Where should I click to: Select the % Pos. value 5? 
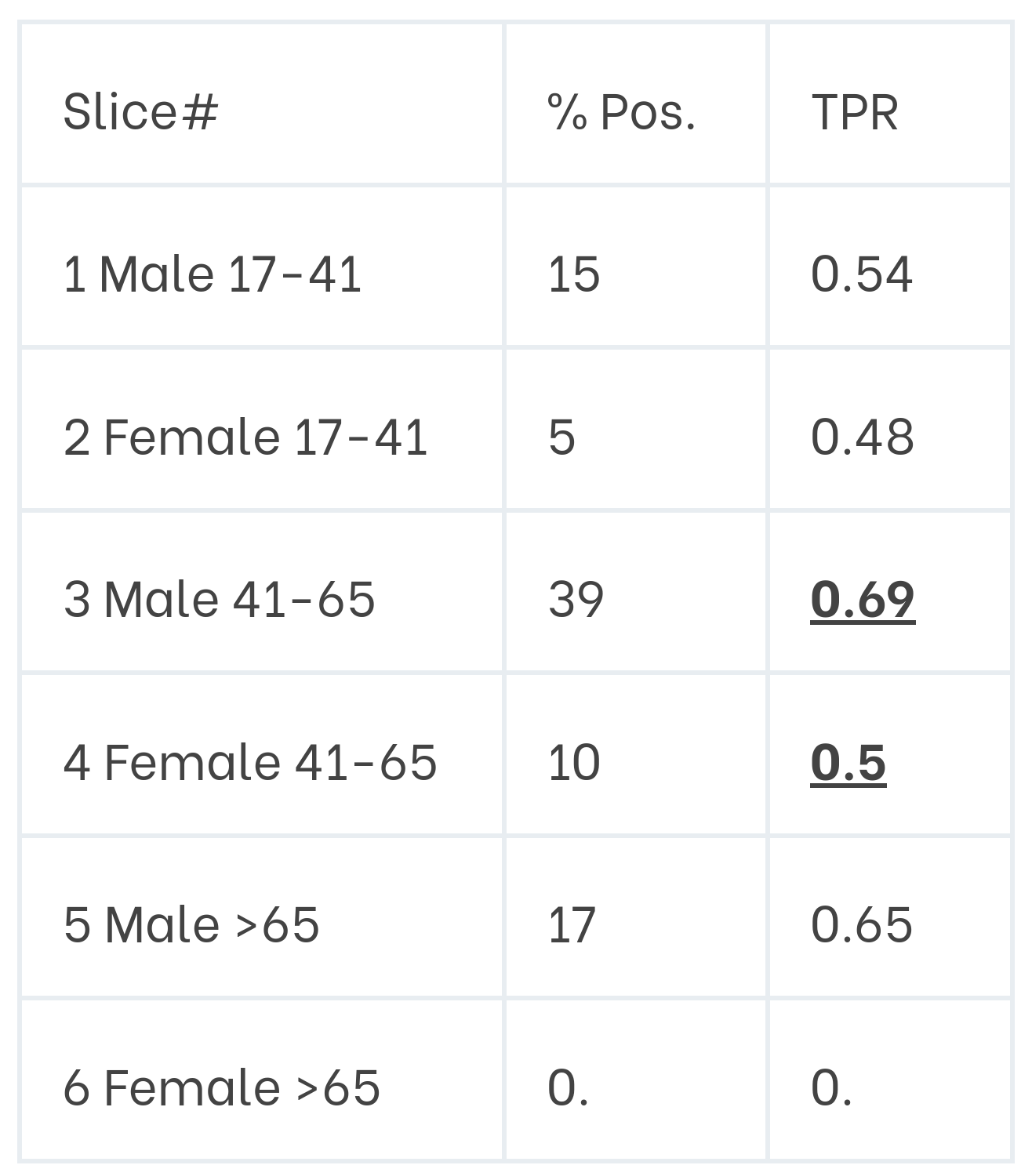pos(561,437)
